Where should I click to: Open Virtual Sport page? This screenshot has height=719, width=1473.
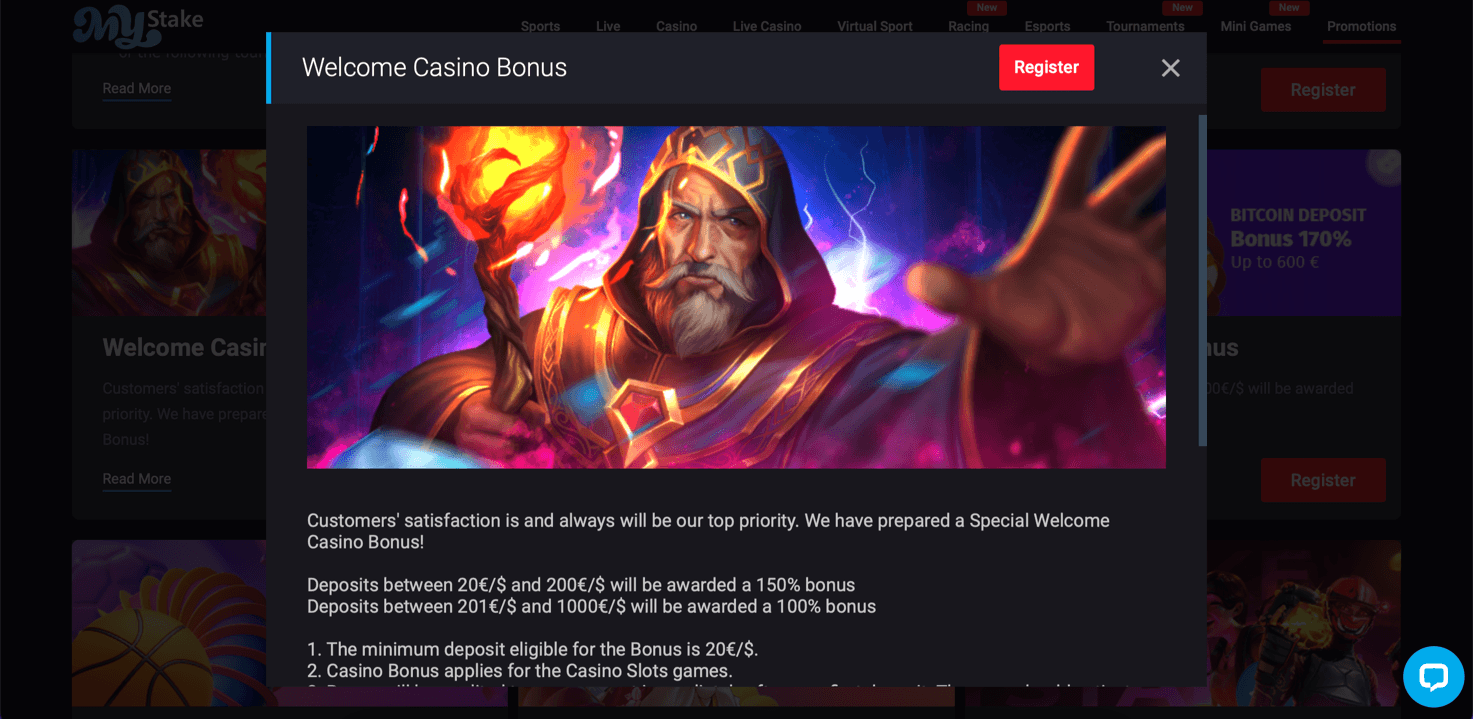[875, 26]
